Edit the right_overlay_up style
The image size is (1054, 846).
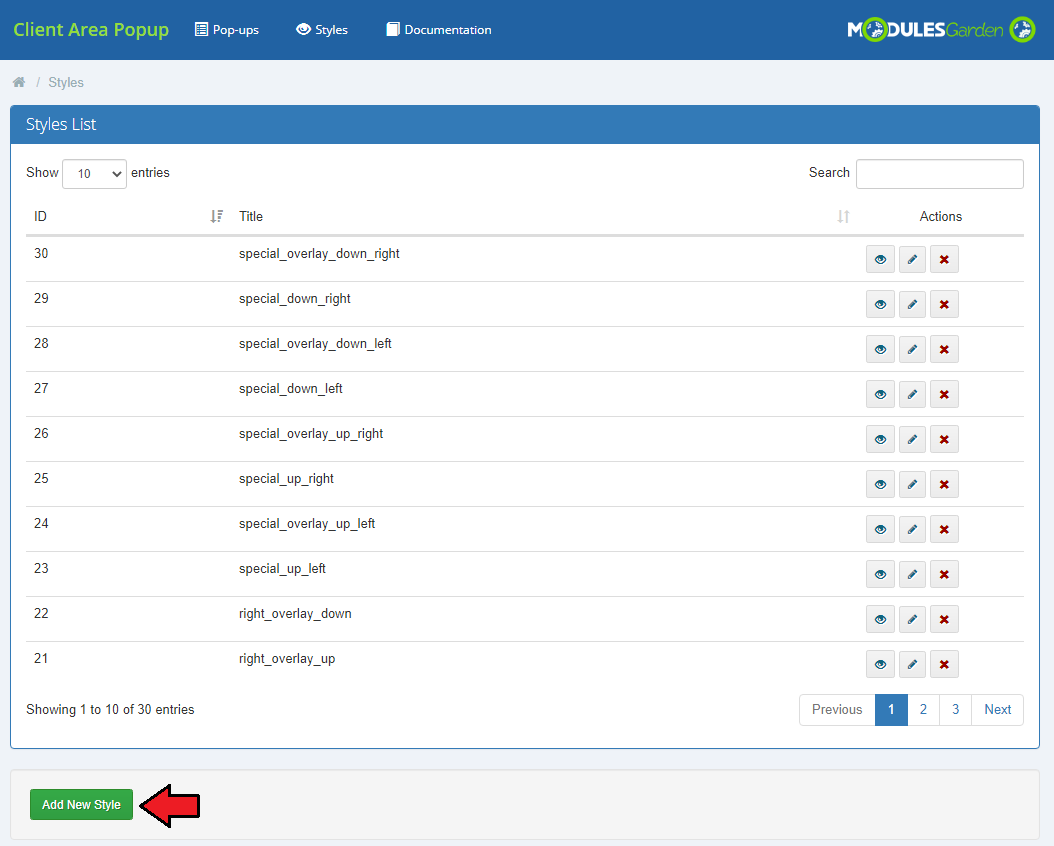pos(912,665)
